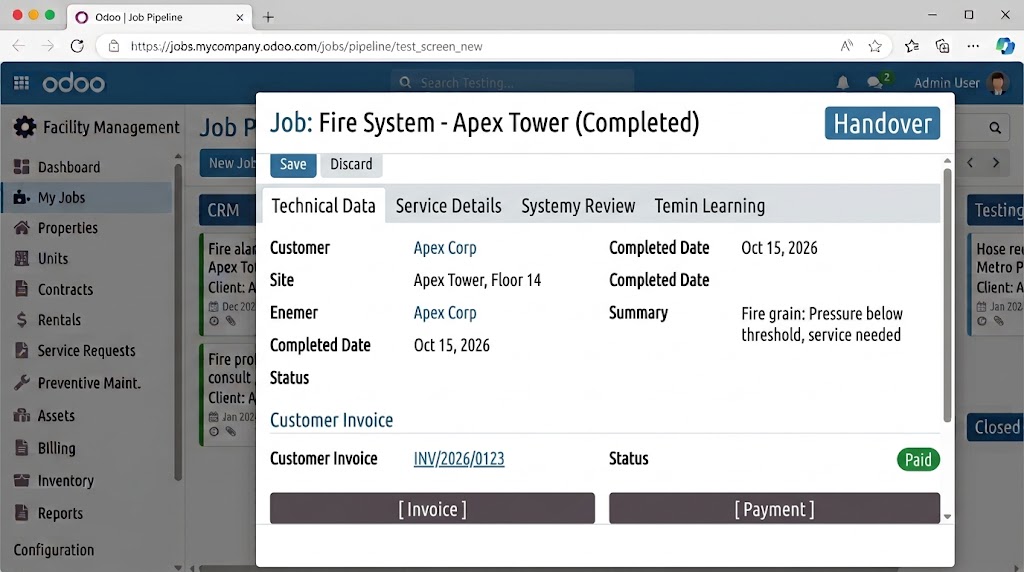Click the Testing column header
1024x572 pixels.
point(995,210)
